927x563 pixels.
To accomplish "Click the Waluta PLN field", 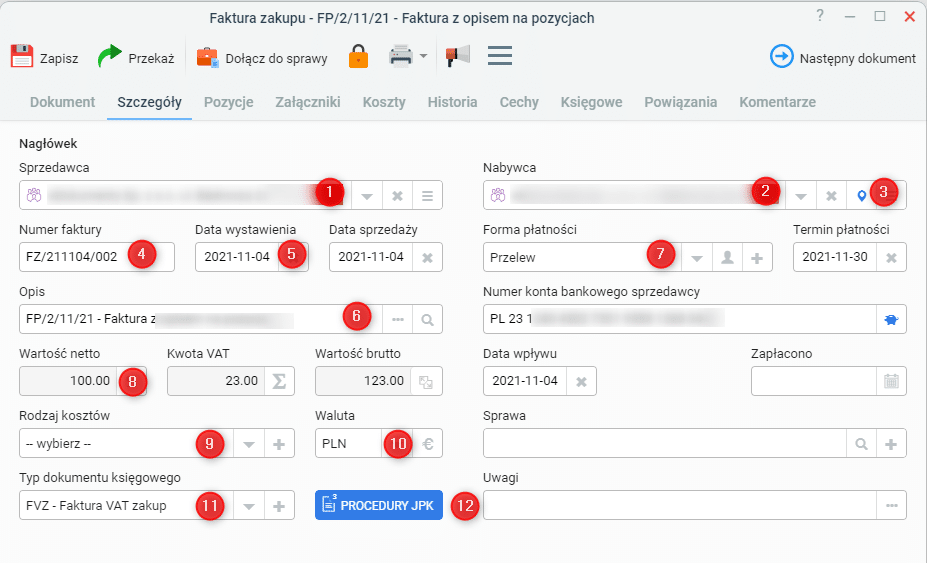I will coord(349,444).
